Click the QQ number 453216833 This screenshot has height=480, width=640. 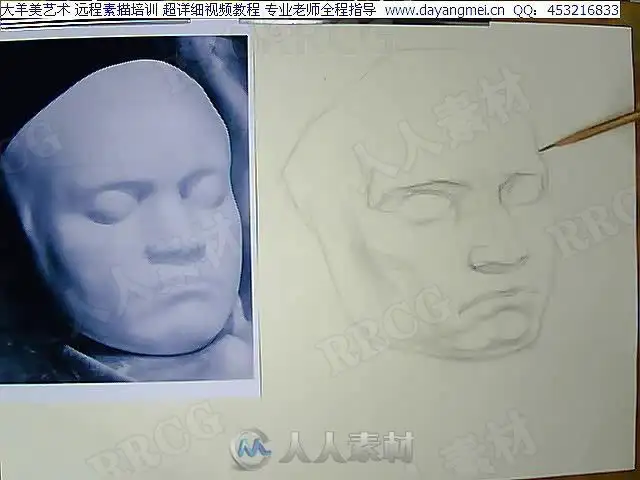point(583,9)
